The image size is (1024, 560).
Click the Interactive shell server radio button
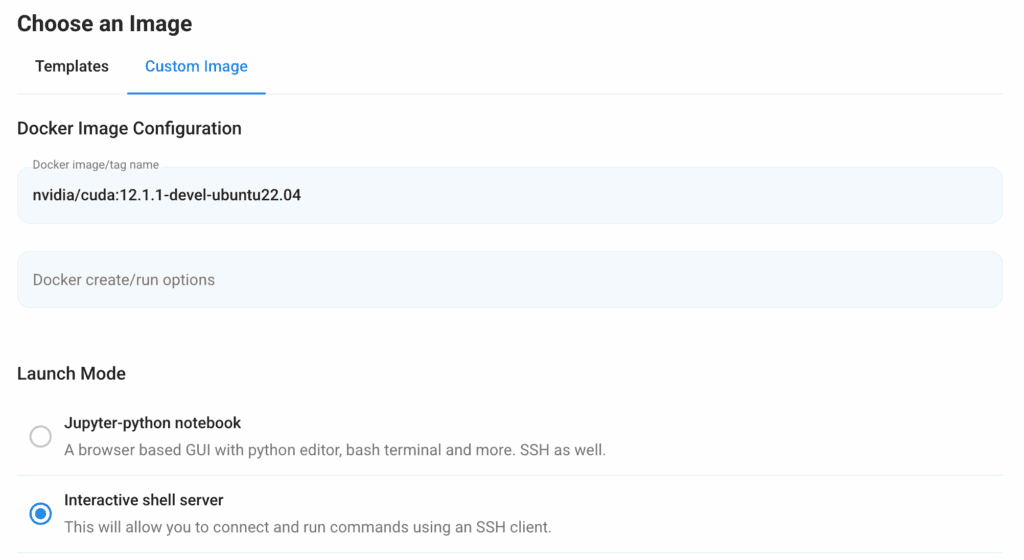(40, 514)
